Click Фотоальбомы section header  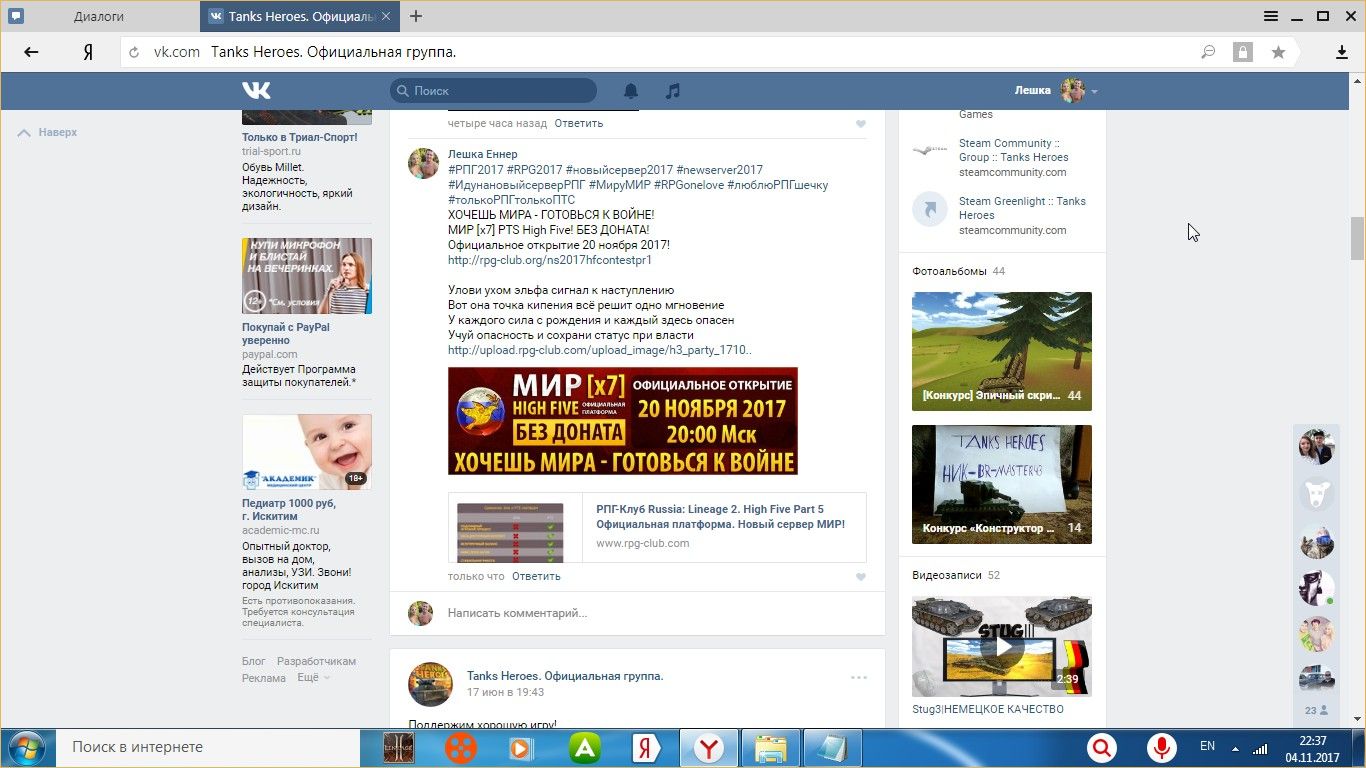click(x=949, y=271)
